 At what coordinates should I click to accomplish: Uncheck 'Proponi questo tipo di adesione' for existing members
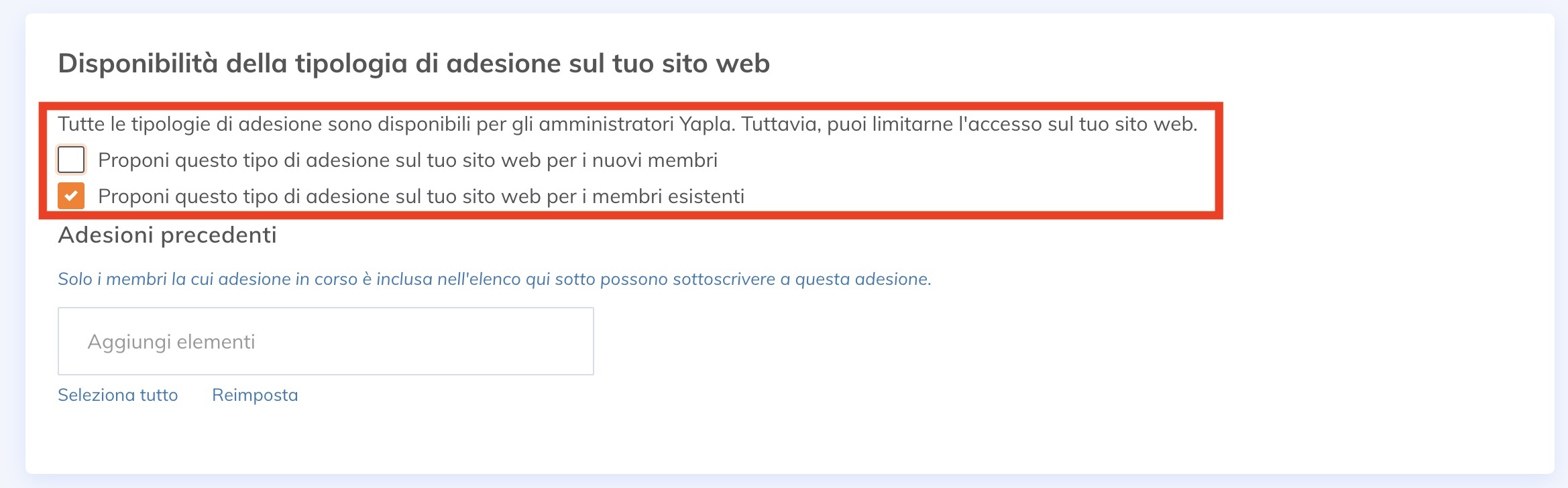(70, 196)
